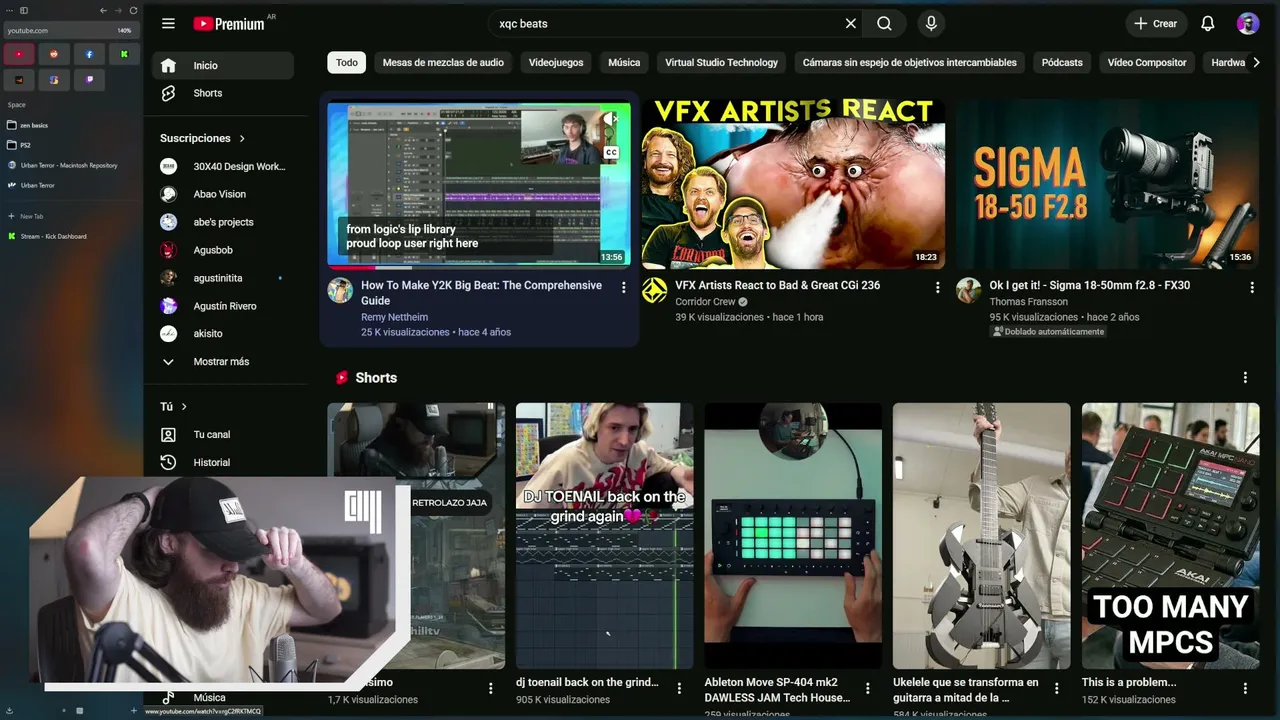Open the Thomas Fransson channel avatar
Viewport: 1280px width, 720px height.
click(968, 291)
